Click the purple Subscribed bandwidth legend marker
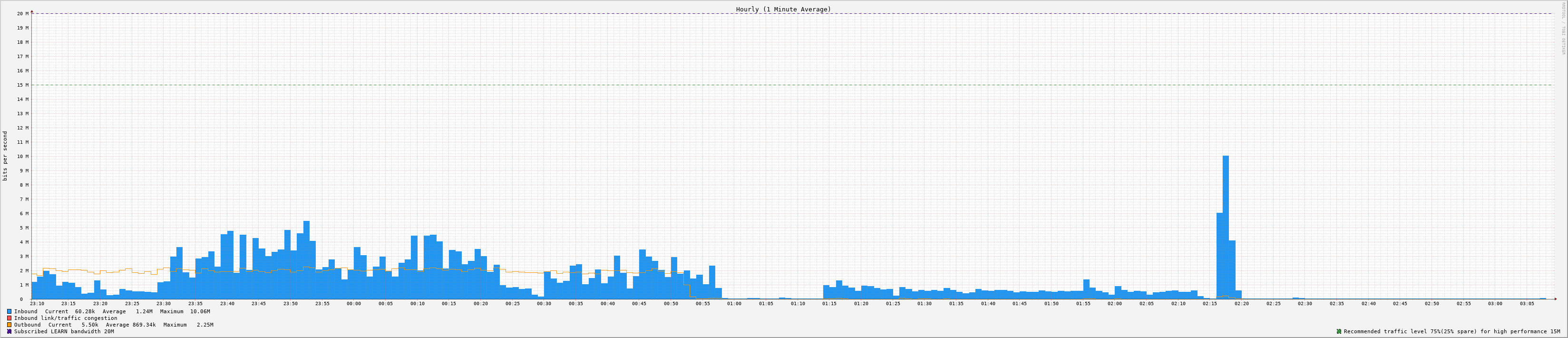Image resolution: width=1568 pixels, height=338 pixels. click(9, 331)
